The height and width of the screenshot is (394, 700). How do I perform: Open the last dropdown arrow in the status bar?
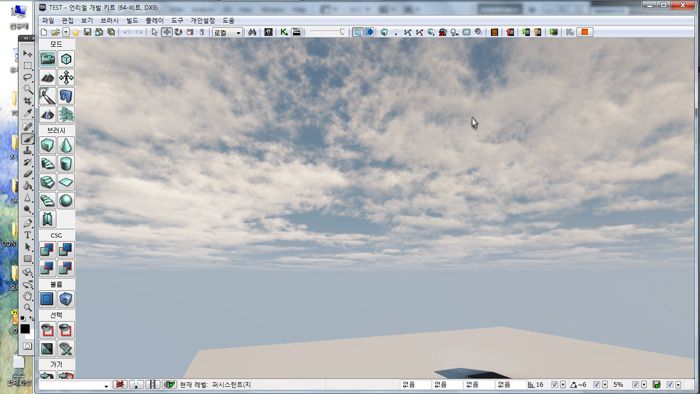678,385
